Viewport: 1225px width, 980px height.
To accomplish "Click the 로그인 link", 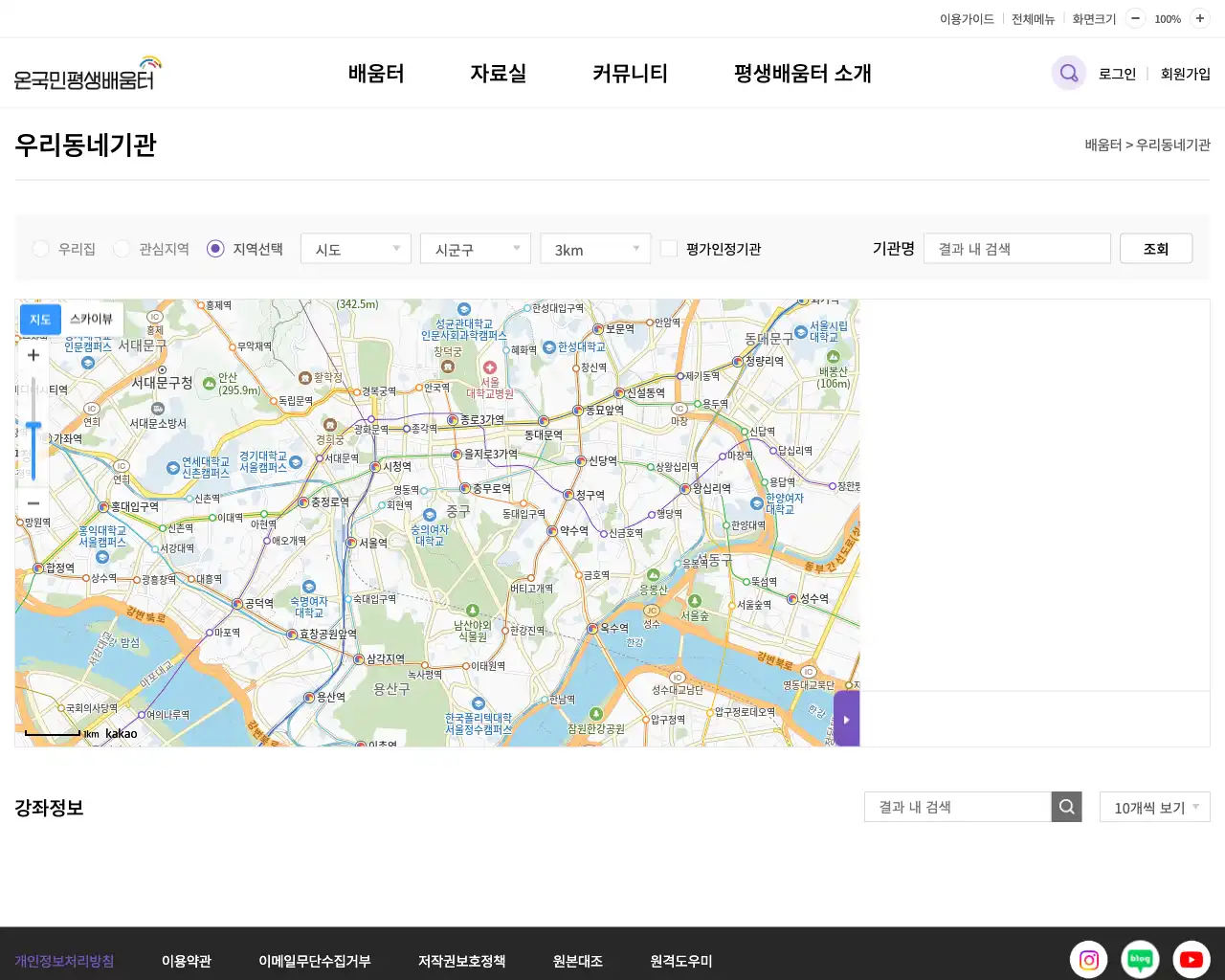I will tap(1117, 74).
